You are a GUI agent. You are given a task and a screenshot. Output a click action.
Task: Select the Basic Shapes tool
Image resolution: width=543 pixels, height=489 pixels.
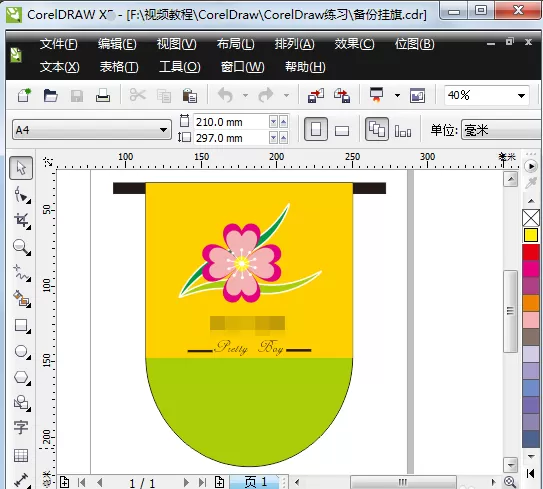[x=22, y=403]
